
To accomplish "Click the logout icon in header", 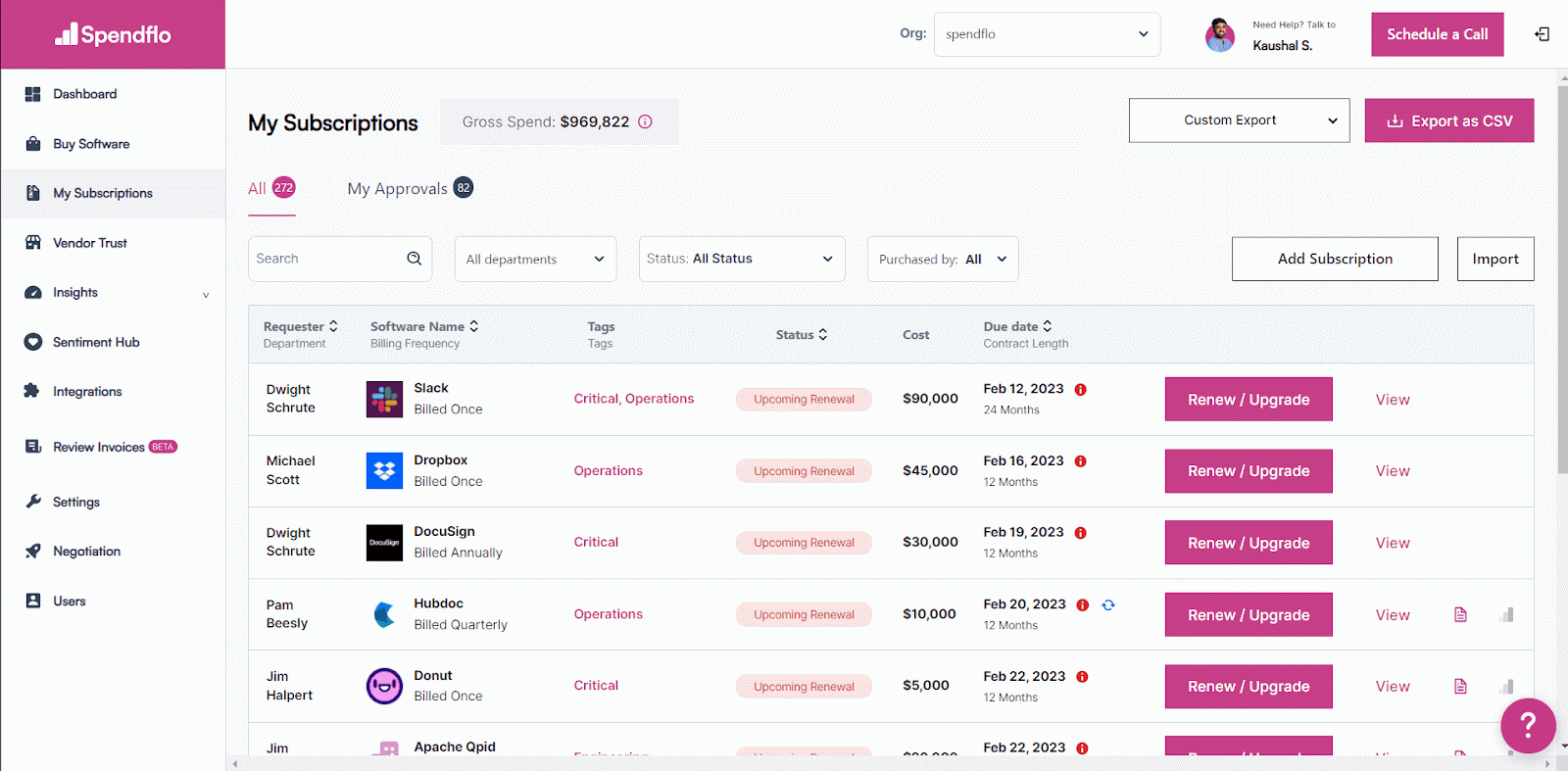I will tap(1542, 34).
